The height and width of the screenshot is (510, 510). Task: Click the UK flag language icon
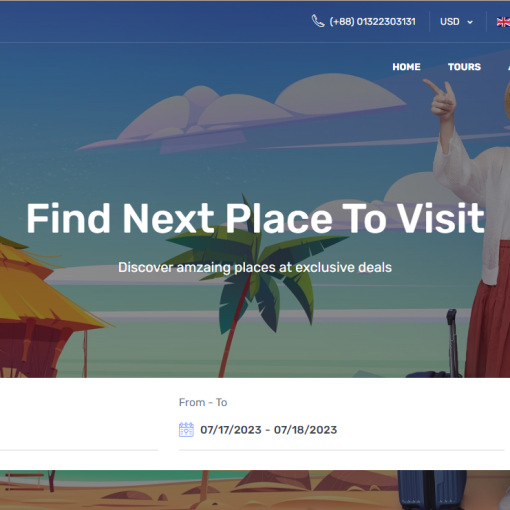tap(503, 22)
